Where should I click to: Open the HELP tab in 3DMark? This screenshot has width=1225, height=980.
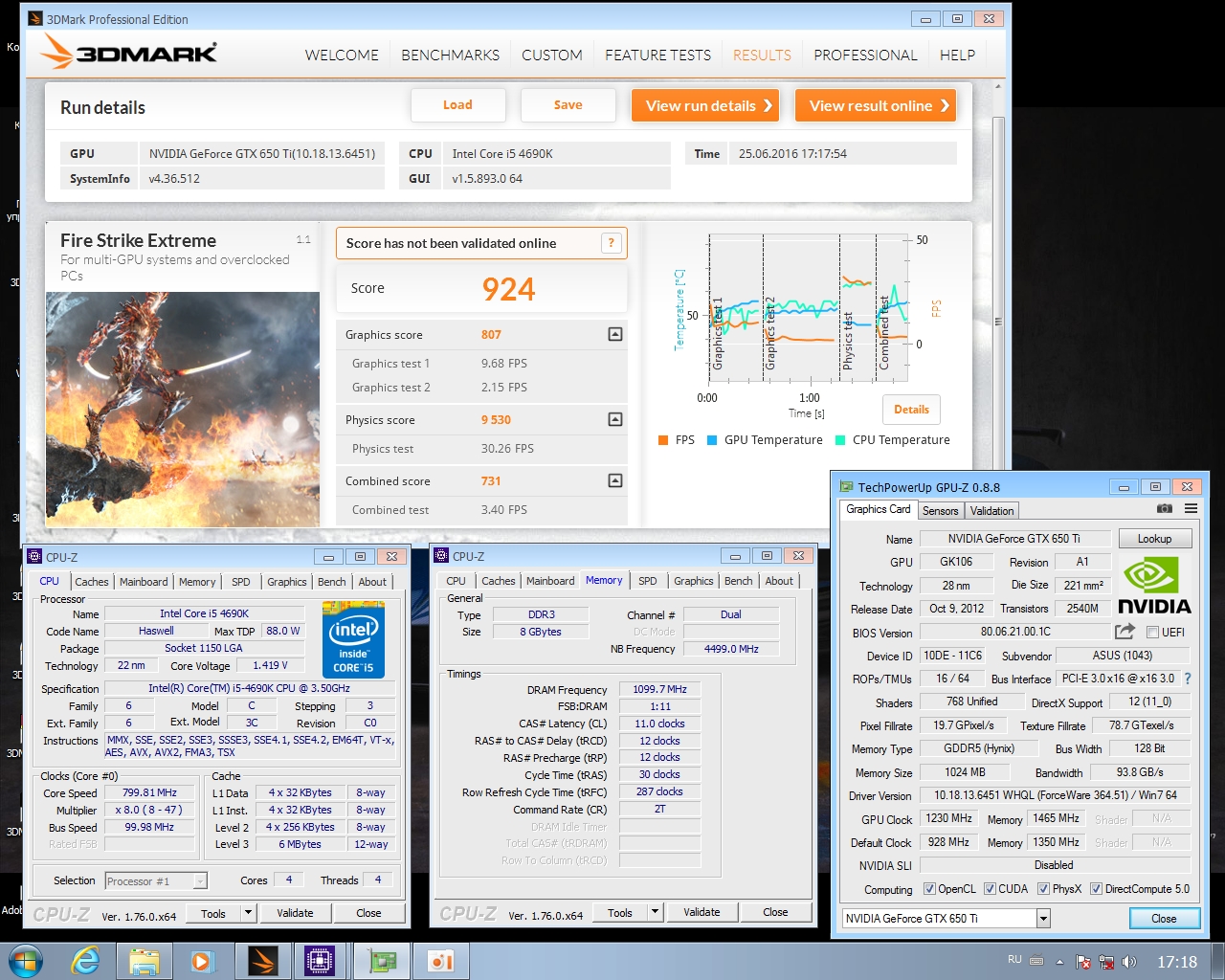coord(957,55)
